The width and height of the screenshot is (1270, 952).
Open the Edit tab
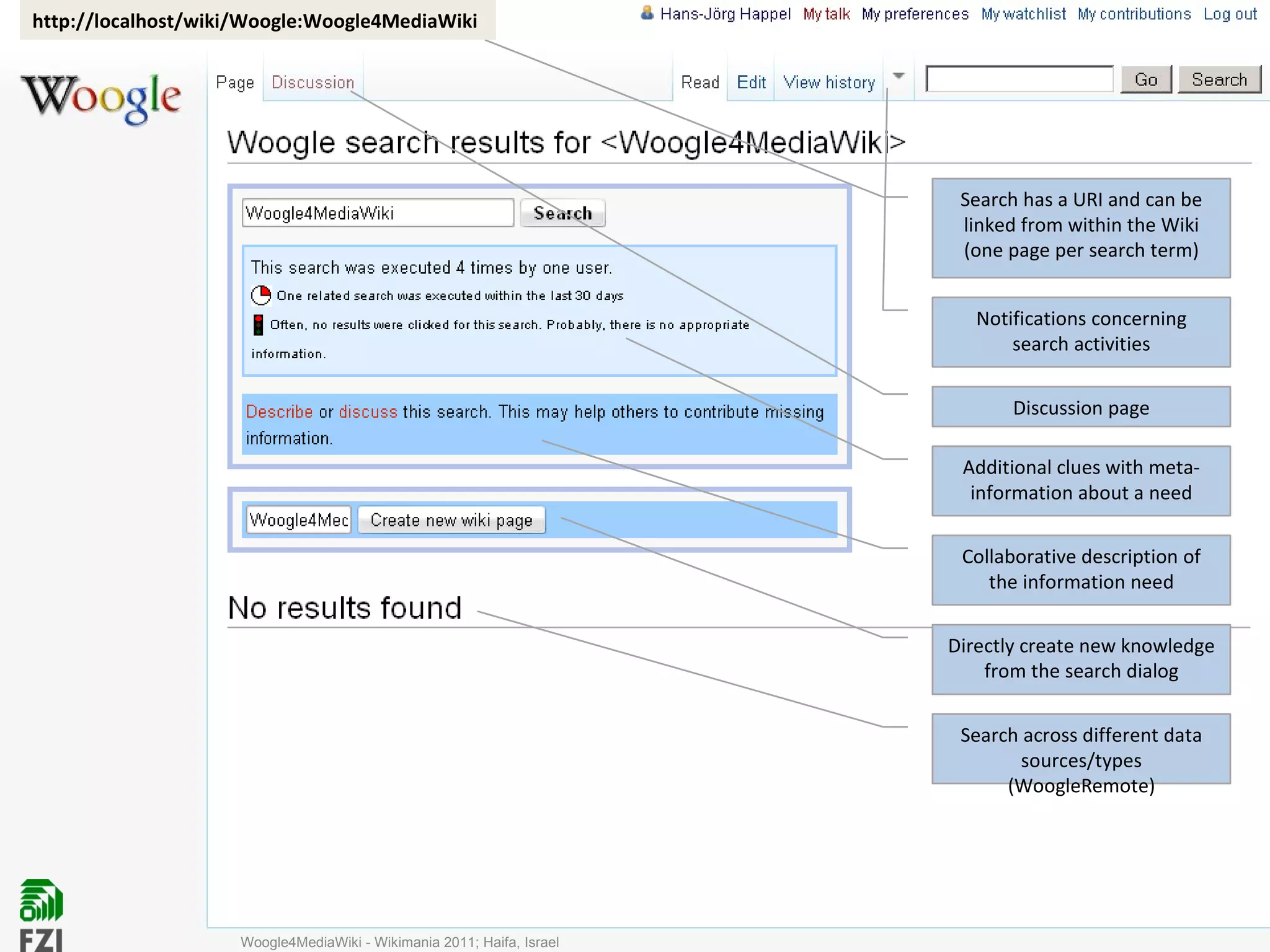[751, 82]
